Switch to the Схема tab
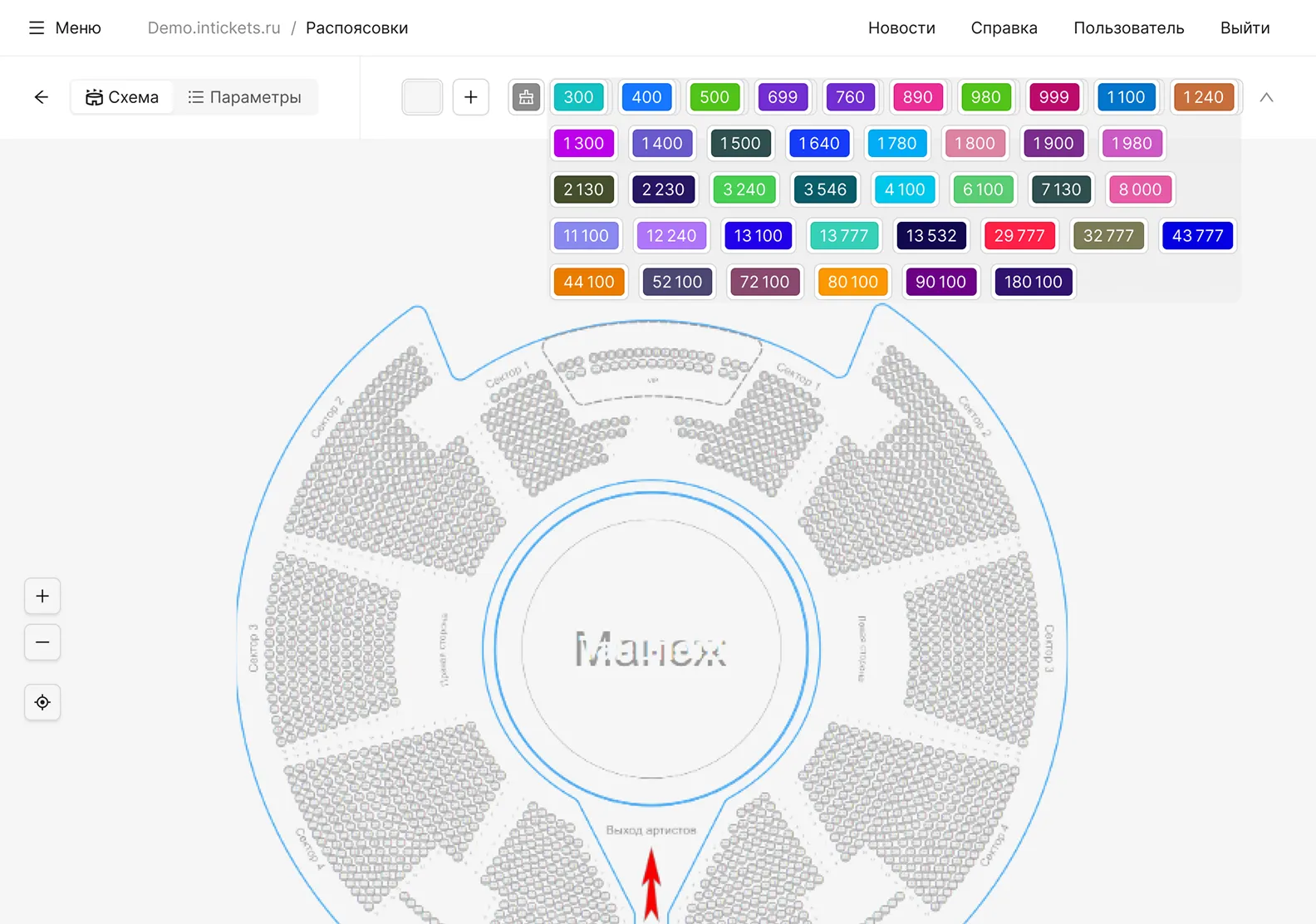1316x924 pixels. pos(122,97)
